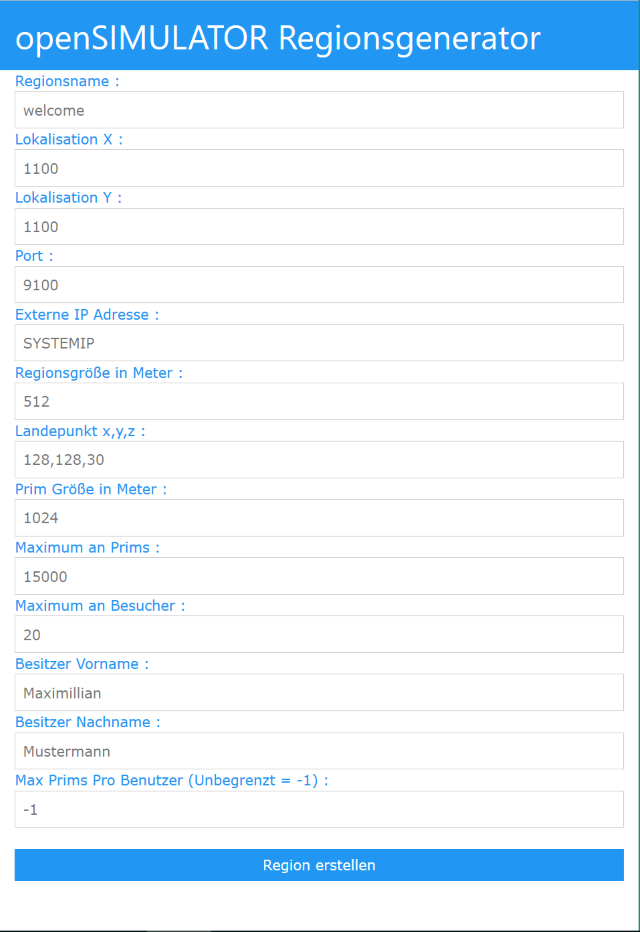Click the openSIMULATOR Regionsgenerator heading
640x932 pixels.
click(x=278, y=38)
